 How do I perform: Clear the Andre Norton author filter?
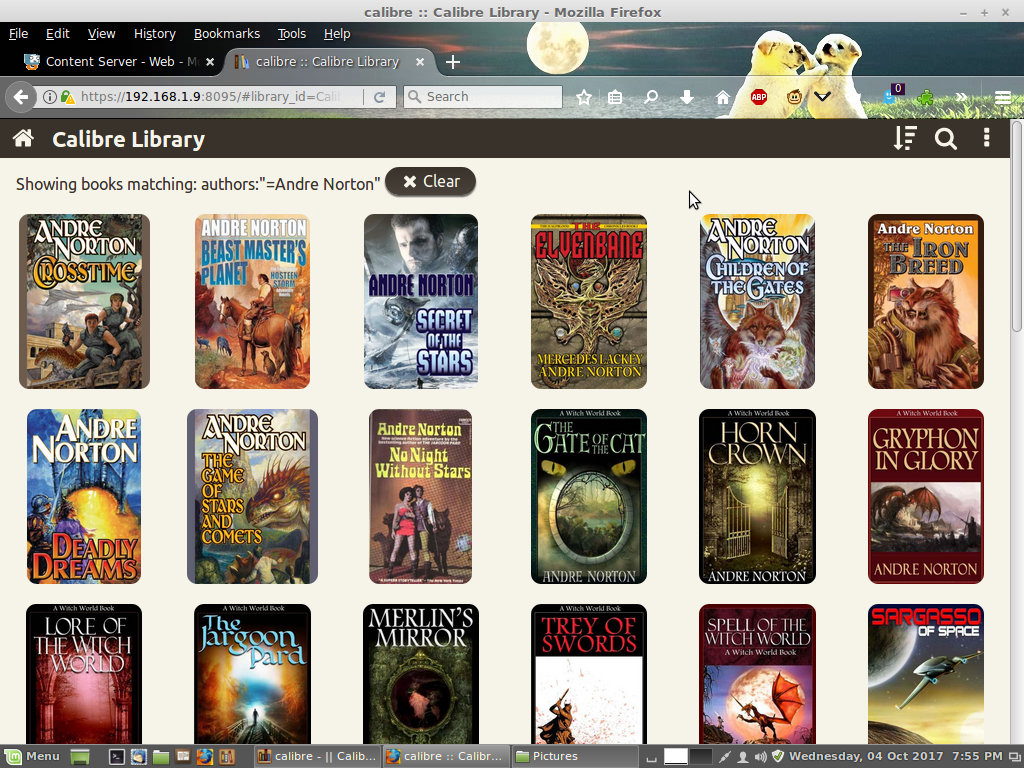(x=430, y=182)
